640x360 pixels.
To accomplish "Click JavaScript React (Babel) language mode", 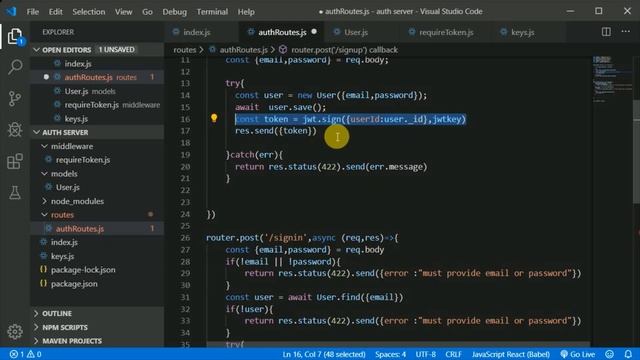I will [510, 354].
